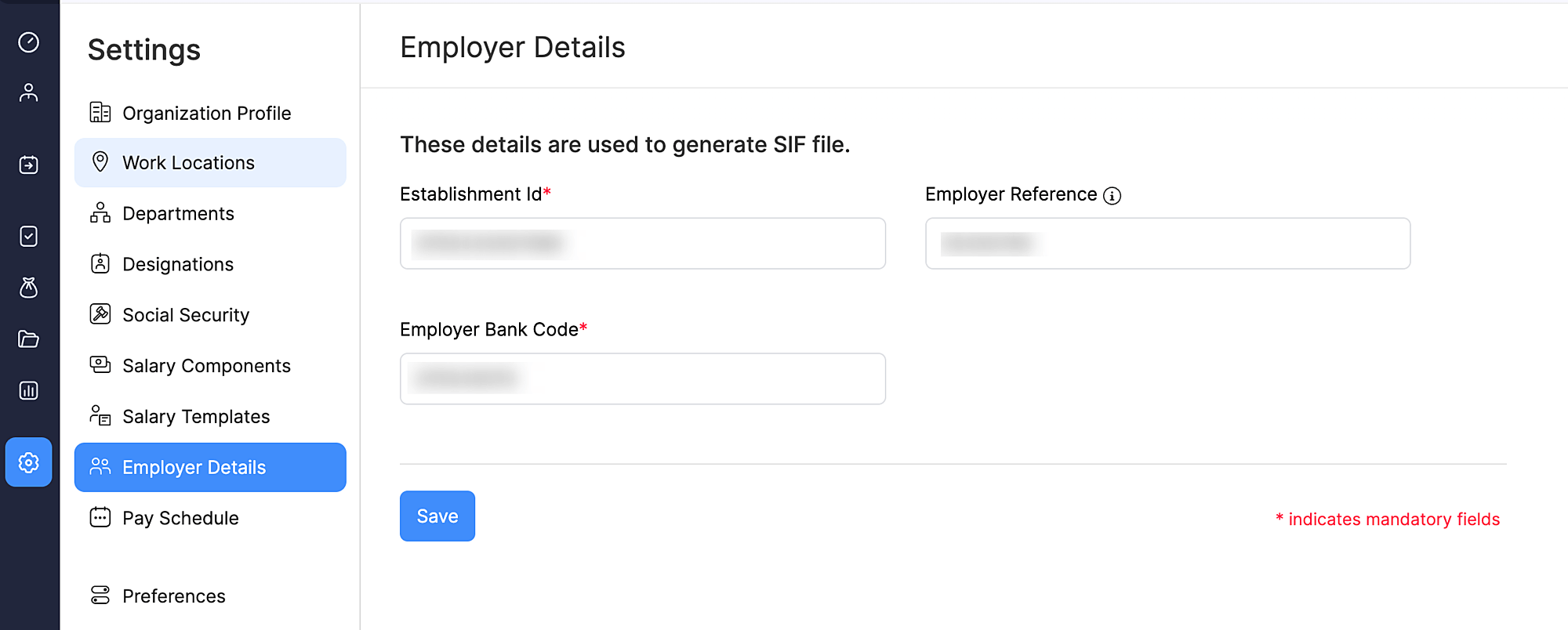The width and height of the screenshot is (1568, 630).
Task: Open Salary Components settings
Action: coord(206,365)
